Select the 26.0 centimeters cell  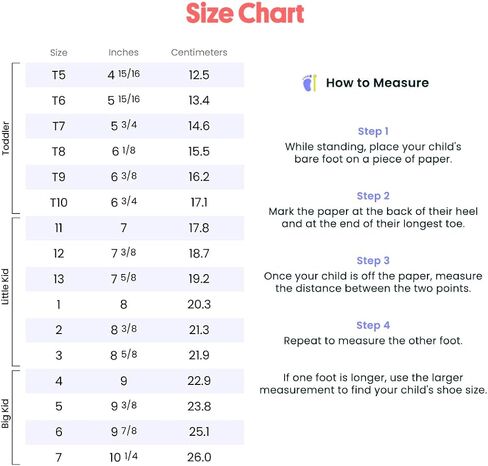pyautogui.click(x=199, y=457)
